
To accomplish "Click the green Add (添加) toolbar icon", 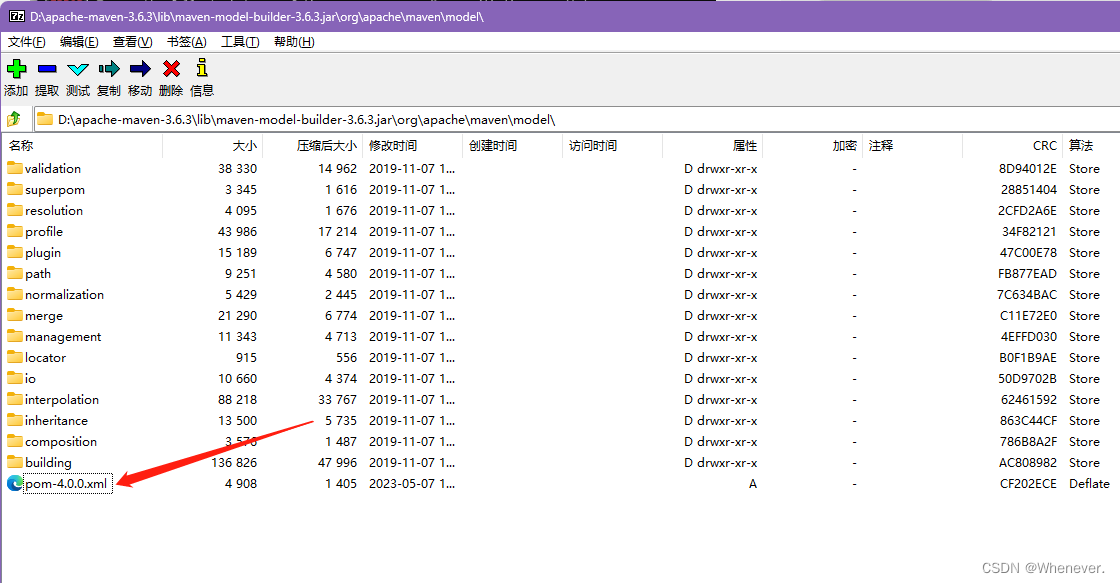I will (16, 68).
